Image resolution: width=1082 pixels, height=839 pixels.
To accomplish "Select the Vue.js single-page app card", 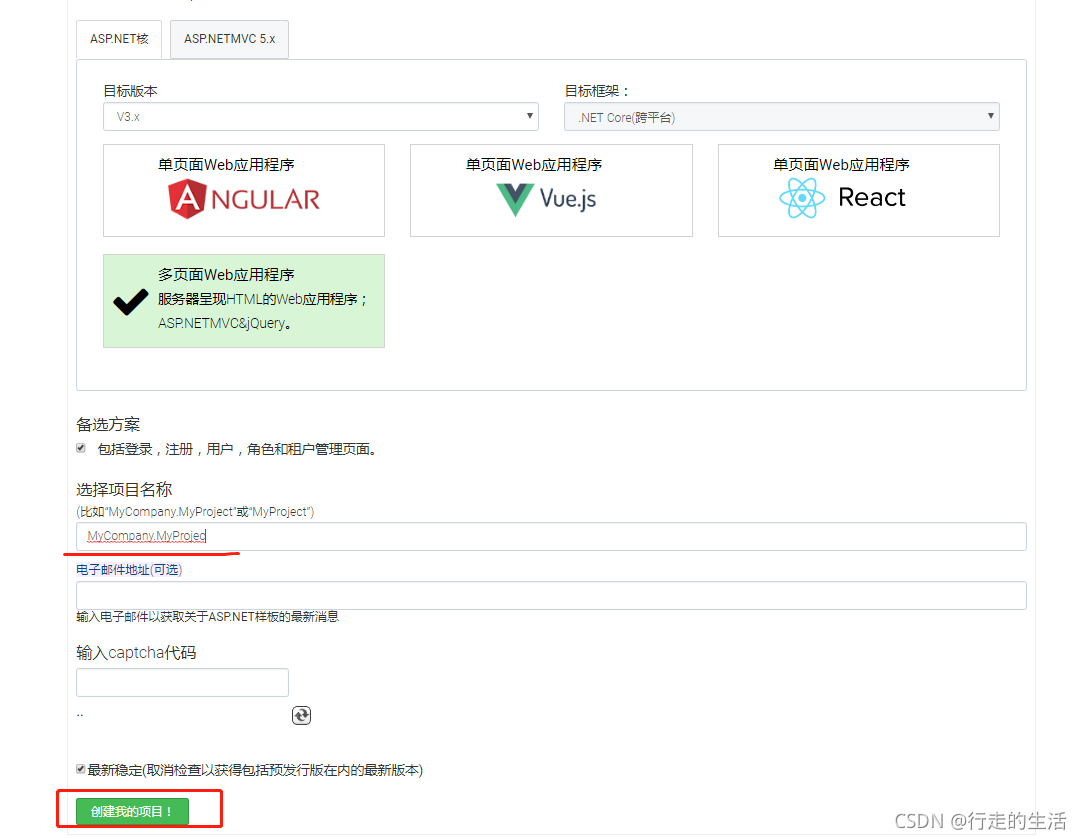I will coord(551,190).
